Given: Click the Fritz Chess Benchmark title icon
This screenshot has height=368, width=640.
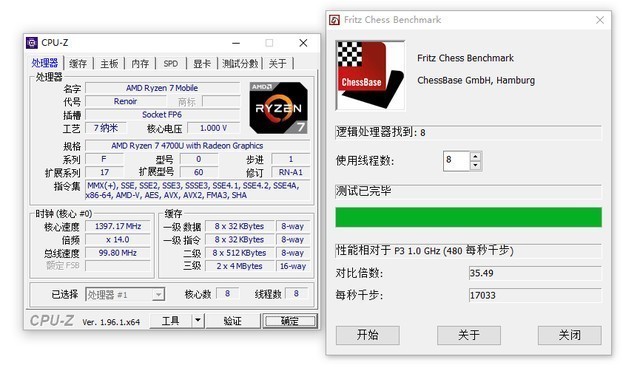Looking at the screenshot, I should pos(334,20).
